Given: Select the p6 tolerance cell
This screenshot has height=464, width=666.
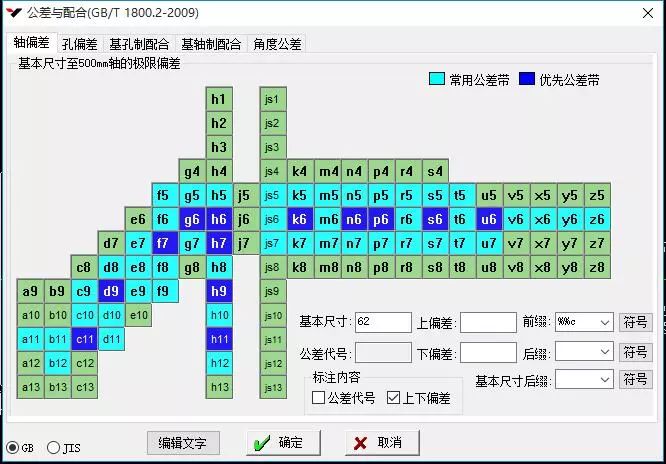Looking at the screenshot, I should pyautogui.click(x=381, y=219).
